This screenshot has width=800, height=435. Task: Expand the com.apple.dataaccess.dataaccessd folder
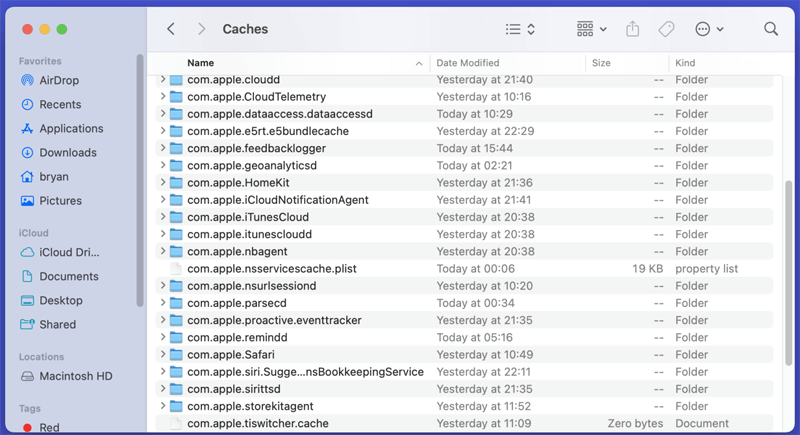(x=163, y=114)
